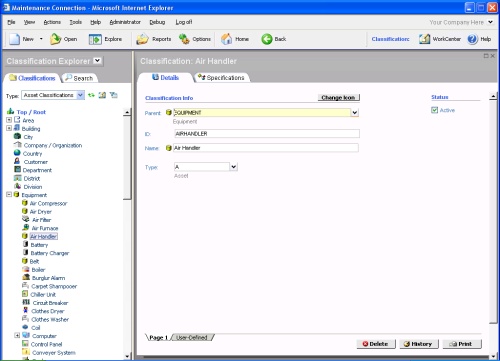This screenshot has height=361, width=500.
Task: Switch to the Search tab
Action: click(x=79, y=78)
